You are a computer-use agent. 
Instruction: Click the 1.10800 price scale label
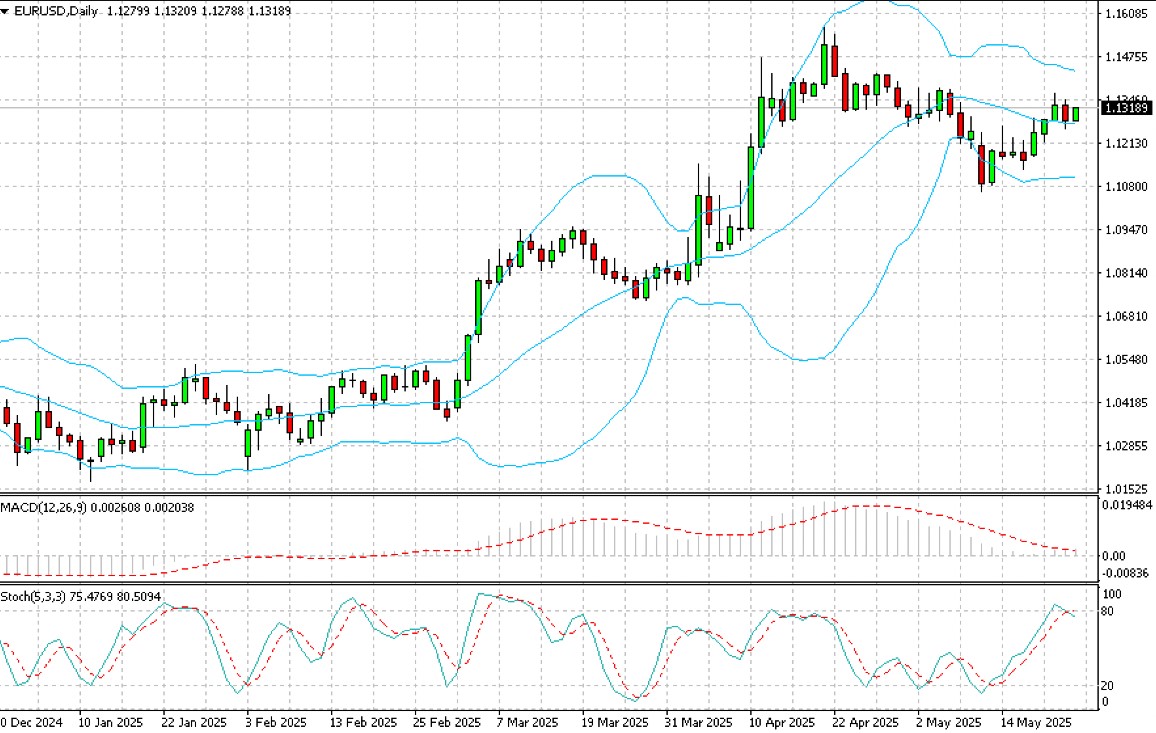coord(1126,187)
